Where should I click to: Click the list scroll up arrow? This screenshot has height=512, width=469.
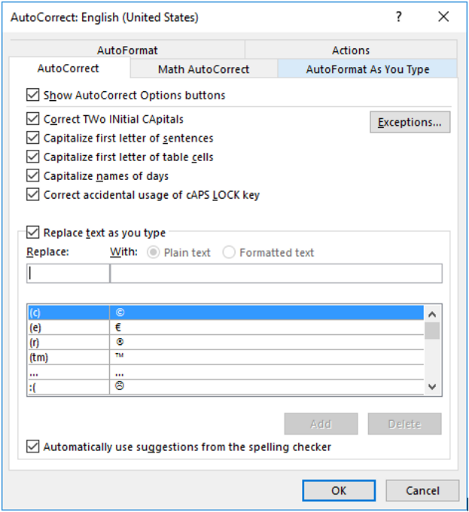coord(432,314)
